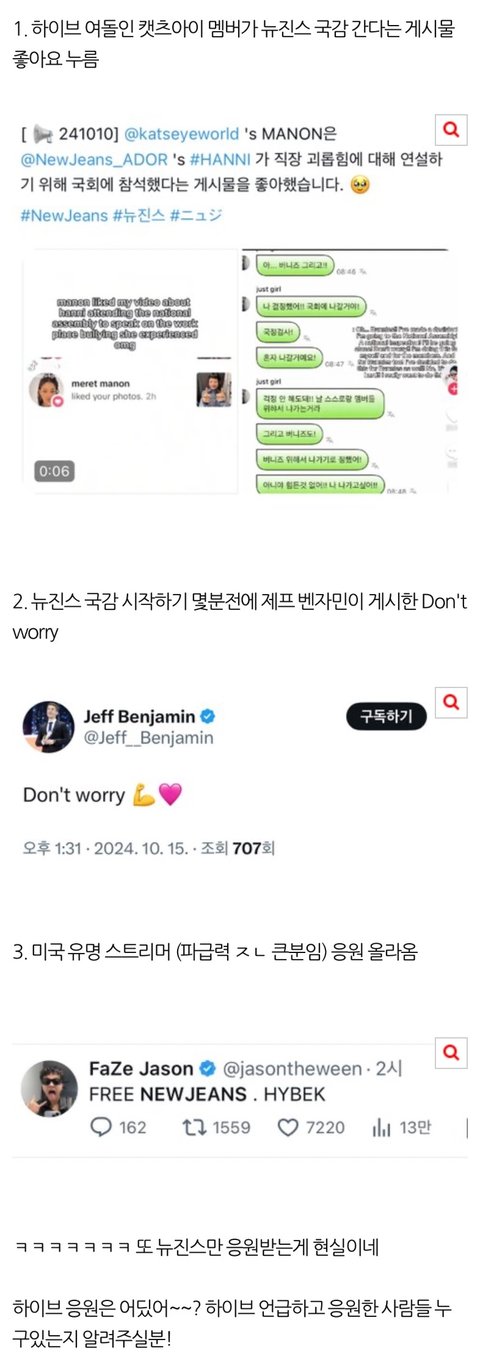Click FaZe Jason's profile avatar
Screen dimensions: 480x1370
point(49,1089)
